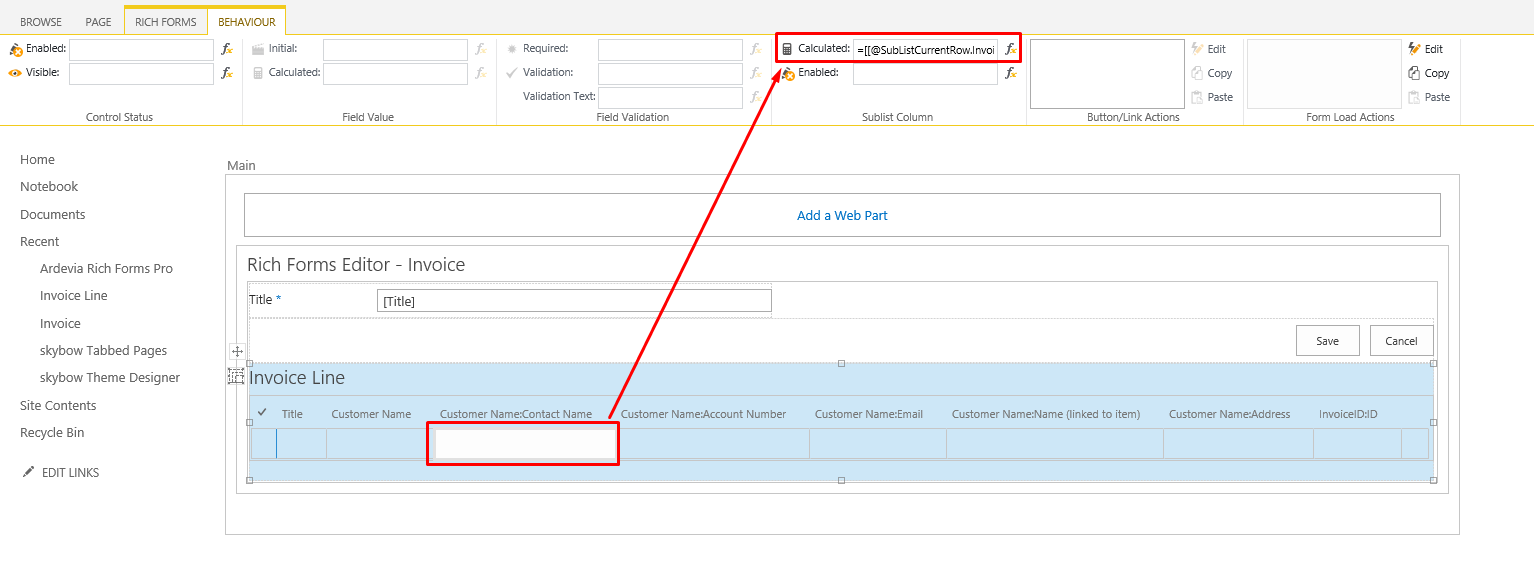This screenshot has width=1534, height=570.
Task: Click the Add a Web Part link
Action: pos(842,215)
